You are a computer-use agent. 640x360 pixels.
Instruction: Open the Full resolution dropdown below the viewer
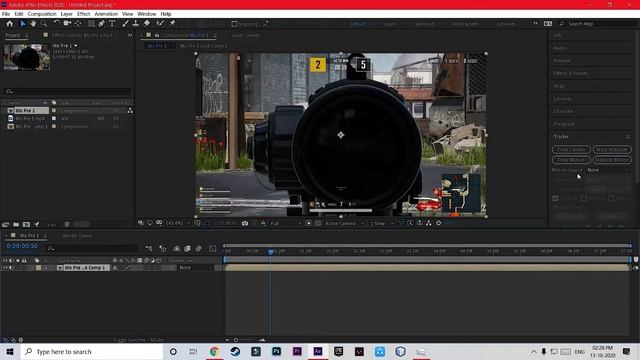click(x=286, y=223)
